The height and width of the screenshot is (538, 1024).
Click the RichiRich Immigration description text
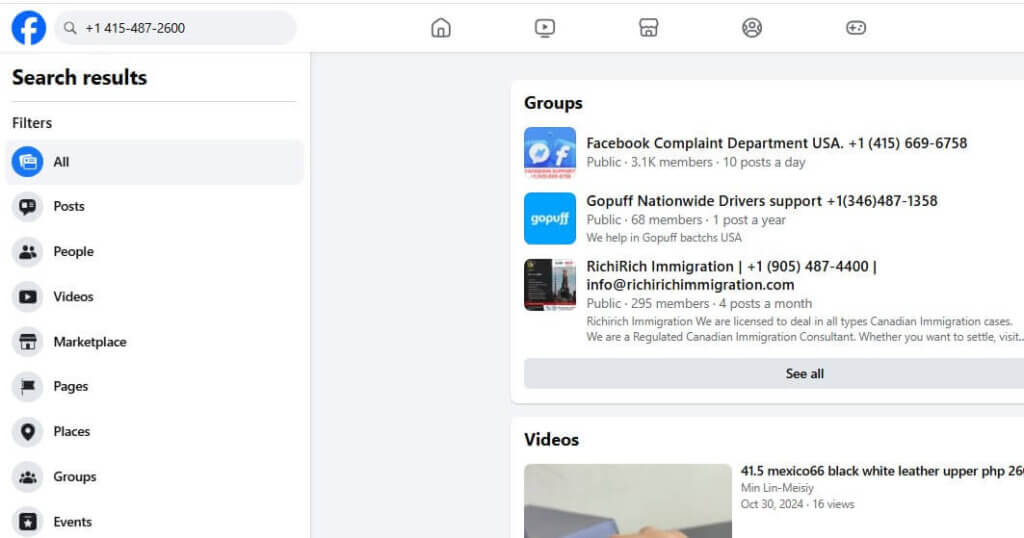[805, 329]
